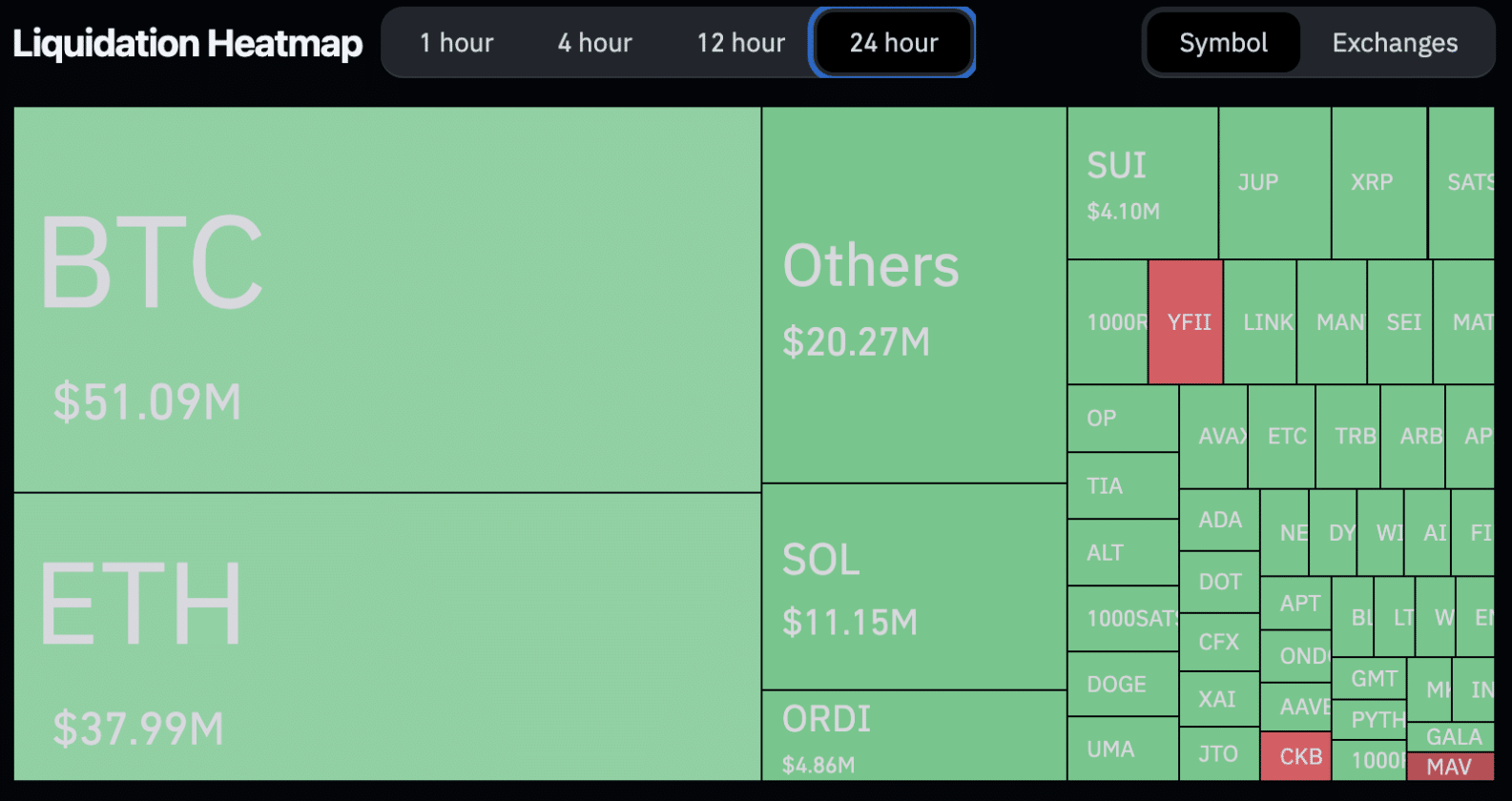Screen dimensions: 1512x801
Task: Click the SUI $4.10M tile
Action: [1143, 182]
